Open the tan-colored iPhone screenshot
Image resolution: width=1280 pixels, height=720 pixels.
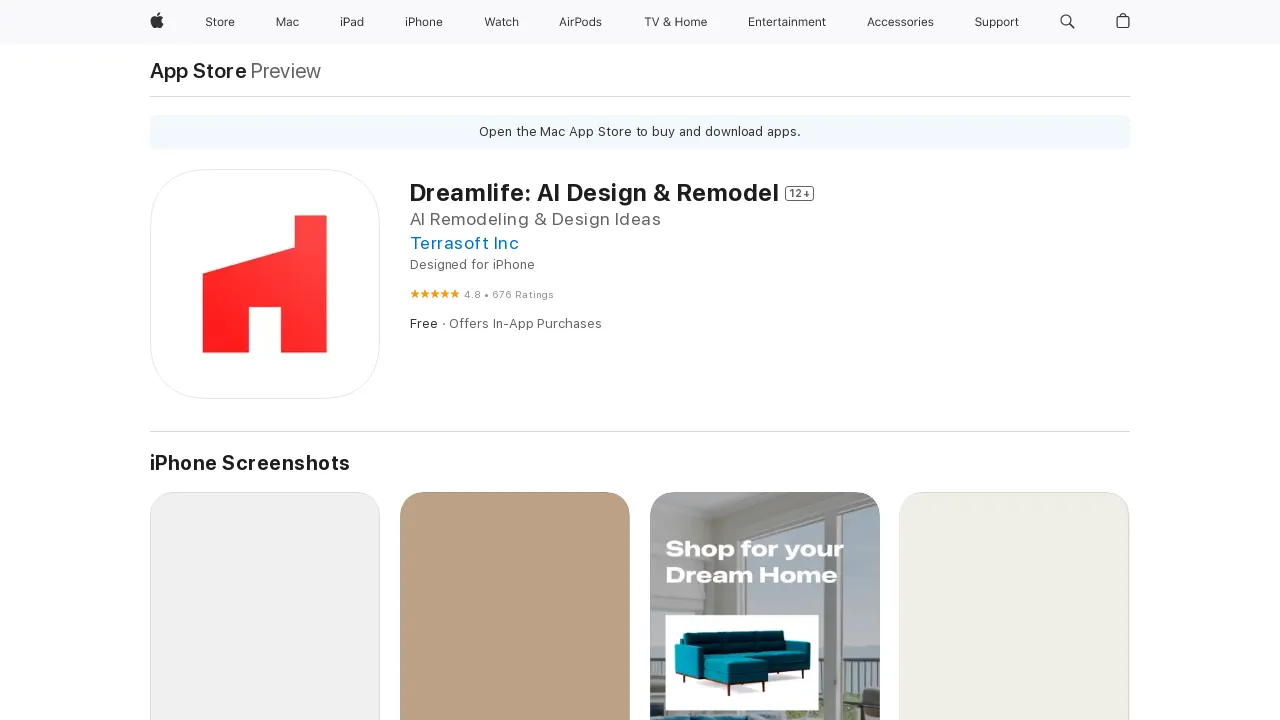click(x=515, y=606)
